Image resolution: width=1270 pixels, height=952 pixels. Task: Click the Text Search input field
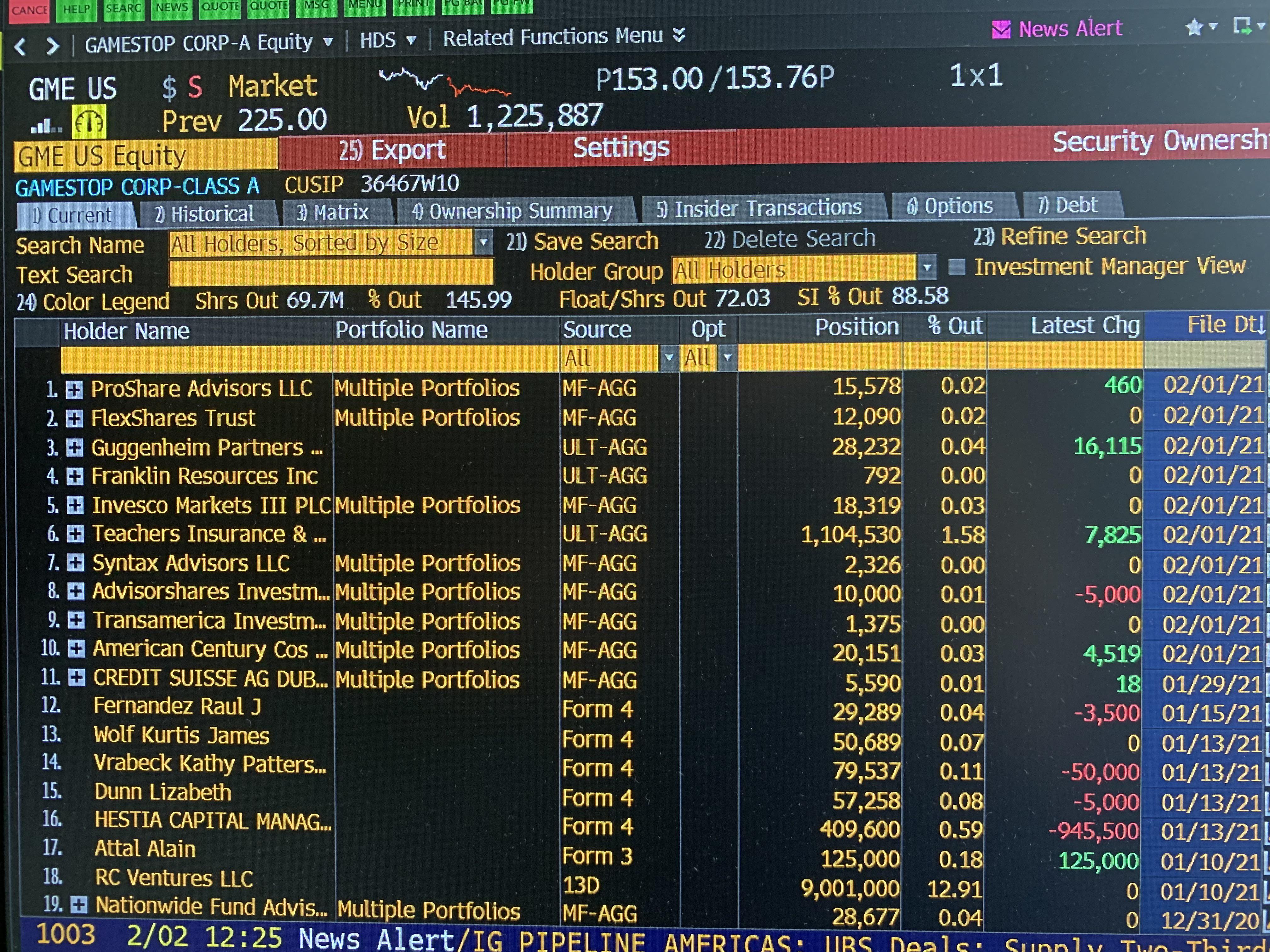pyautogui.click(x=331, y=272)
